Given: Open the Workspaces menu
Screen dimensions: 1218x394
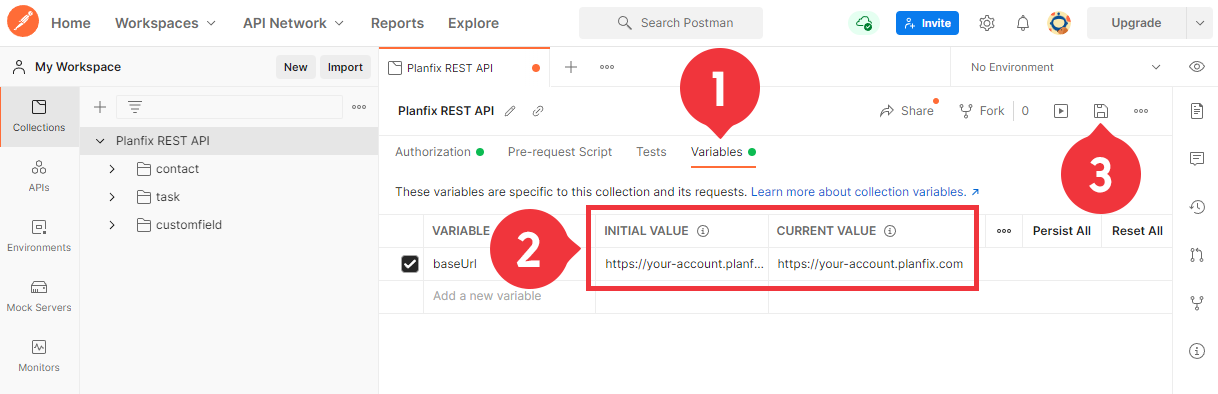Looking at the screenshot, I should pyautogui.click(x=165, y=23).
